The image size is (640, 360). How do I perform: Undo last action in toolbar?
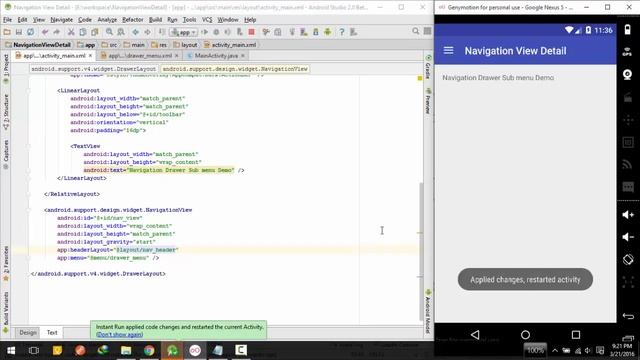[x=45, y=32]
